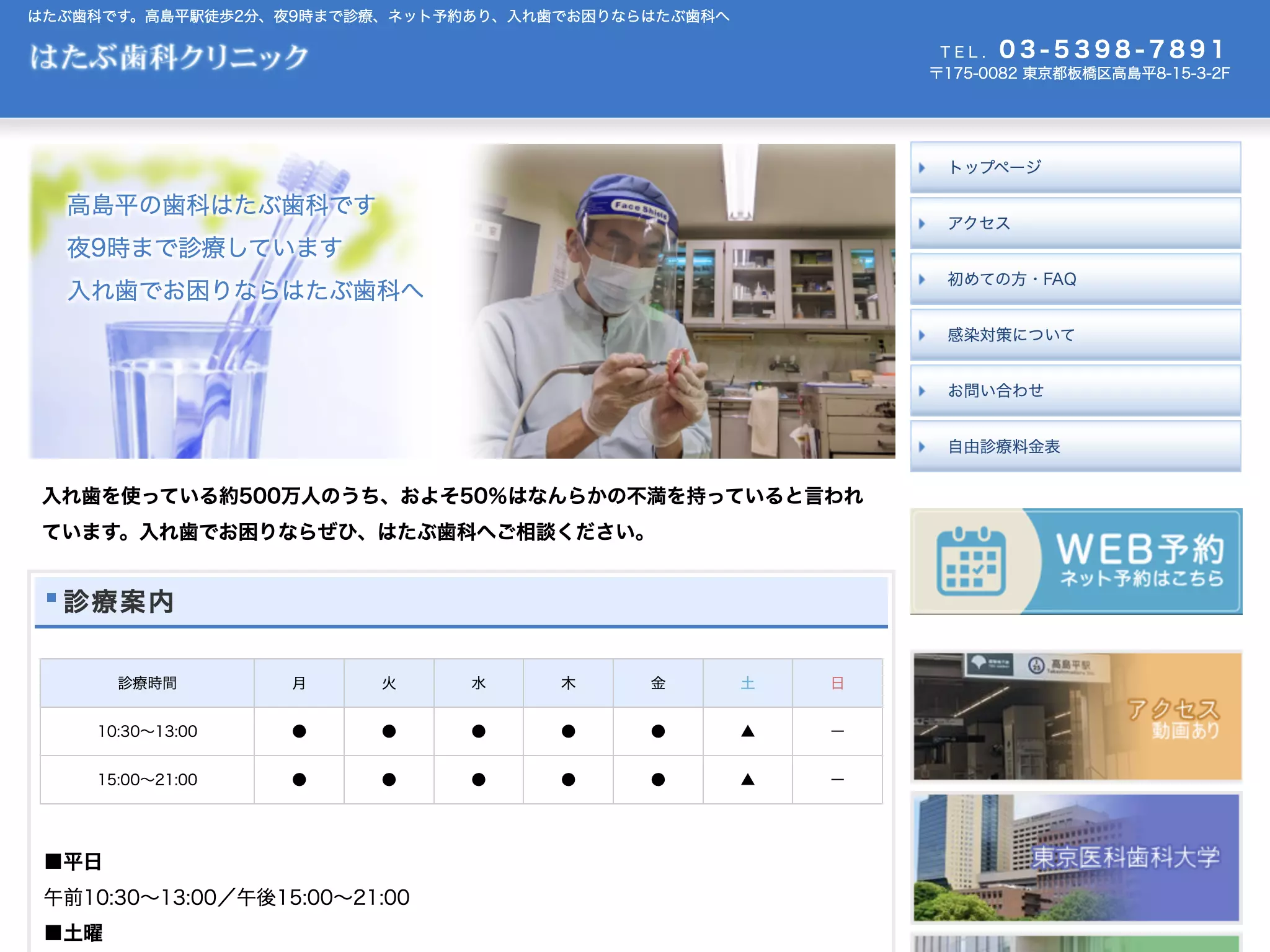Click the 診療案内 section heading
Viewport: 1270px width, 952px height.
coord(461,602)
